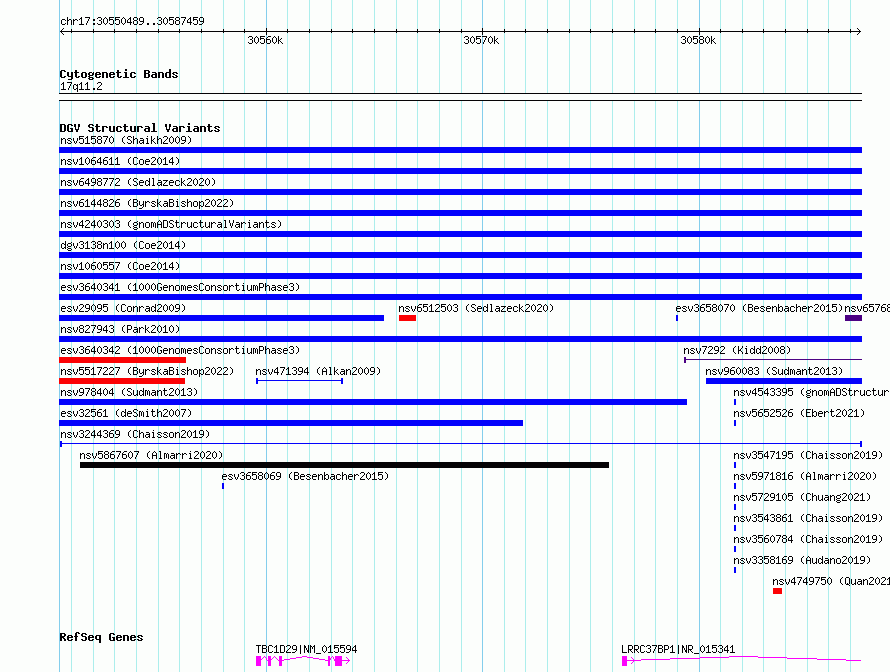Select nsv471394 (Alkan2009) label
The height and width of the screenshot is (672, 890).
click(x=318, y=371)
